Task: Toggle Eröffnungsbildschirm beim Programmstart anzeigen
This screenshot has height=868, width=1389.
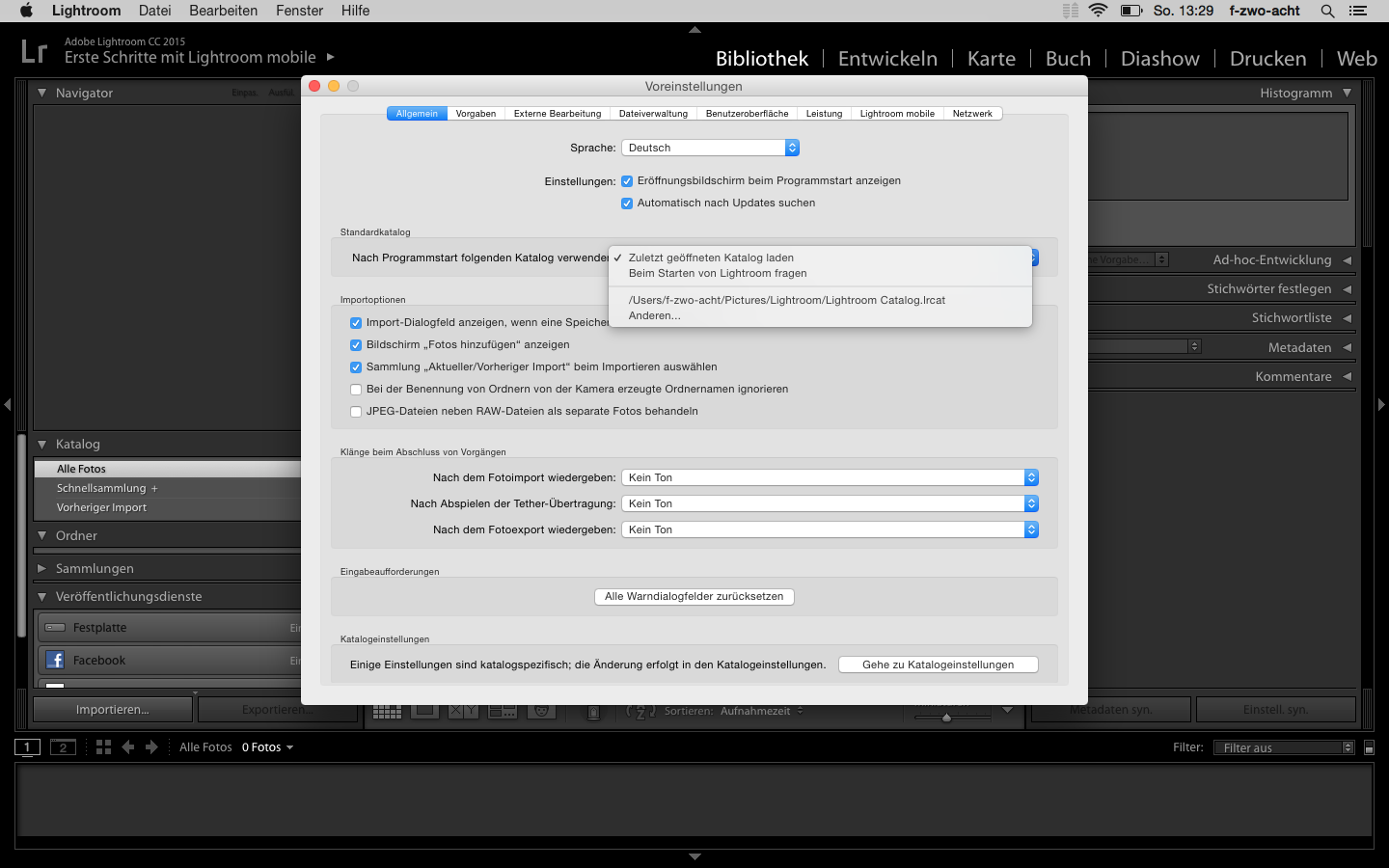Action: pos(627,181)
